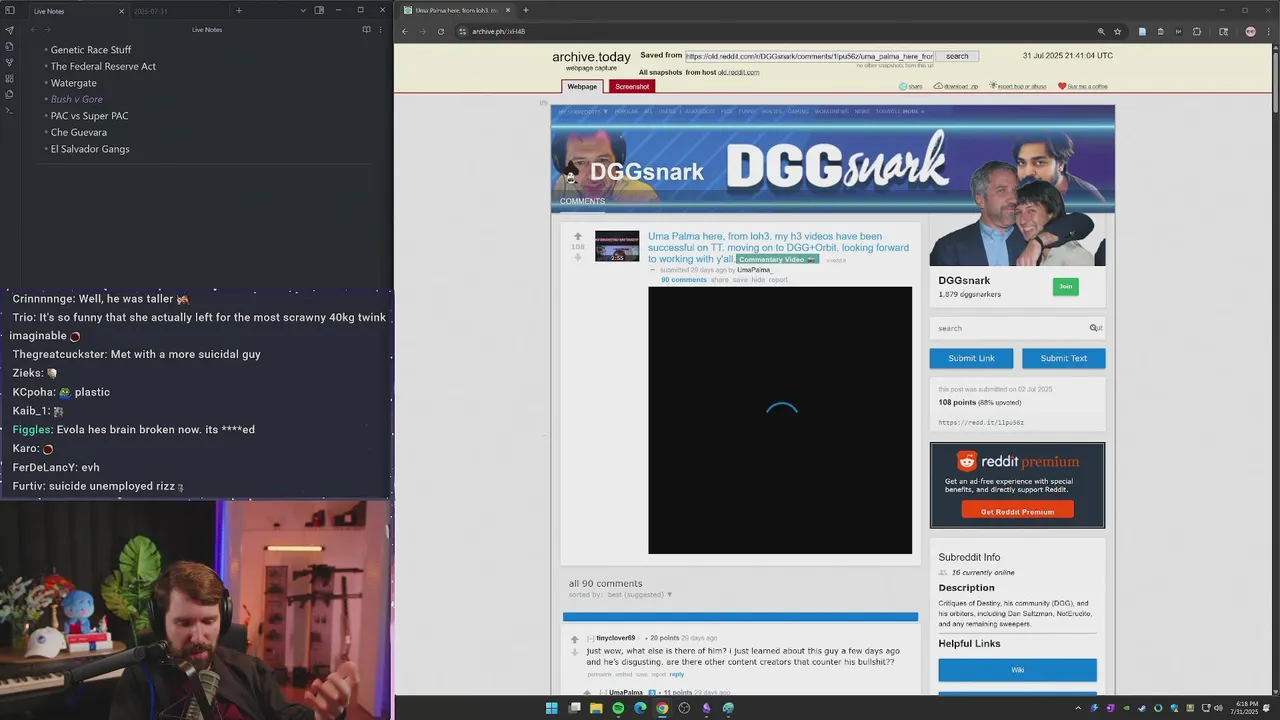Switch Live Notes to reading view book icon
Screen dimensions: 1280x720
click(x=366, y=30)
